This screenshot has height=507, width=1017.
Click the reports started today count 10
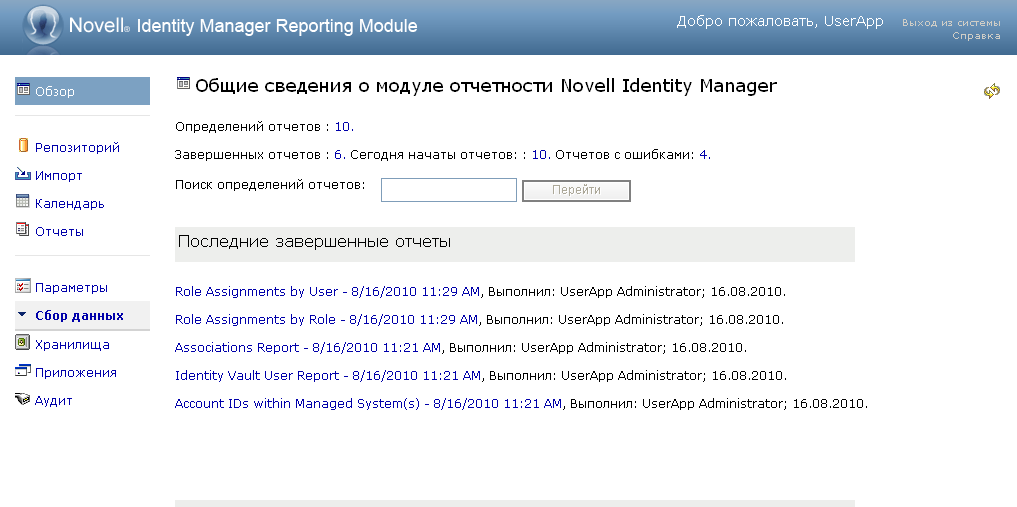540,155
